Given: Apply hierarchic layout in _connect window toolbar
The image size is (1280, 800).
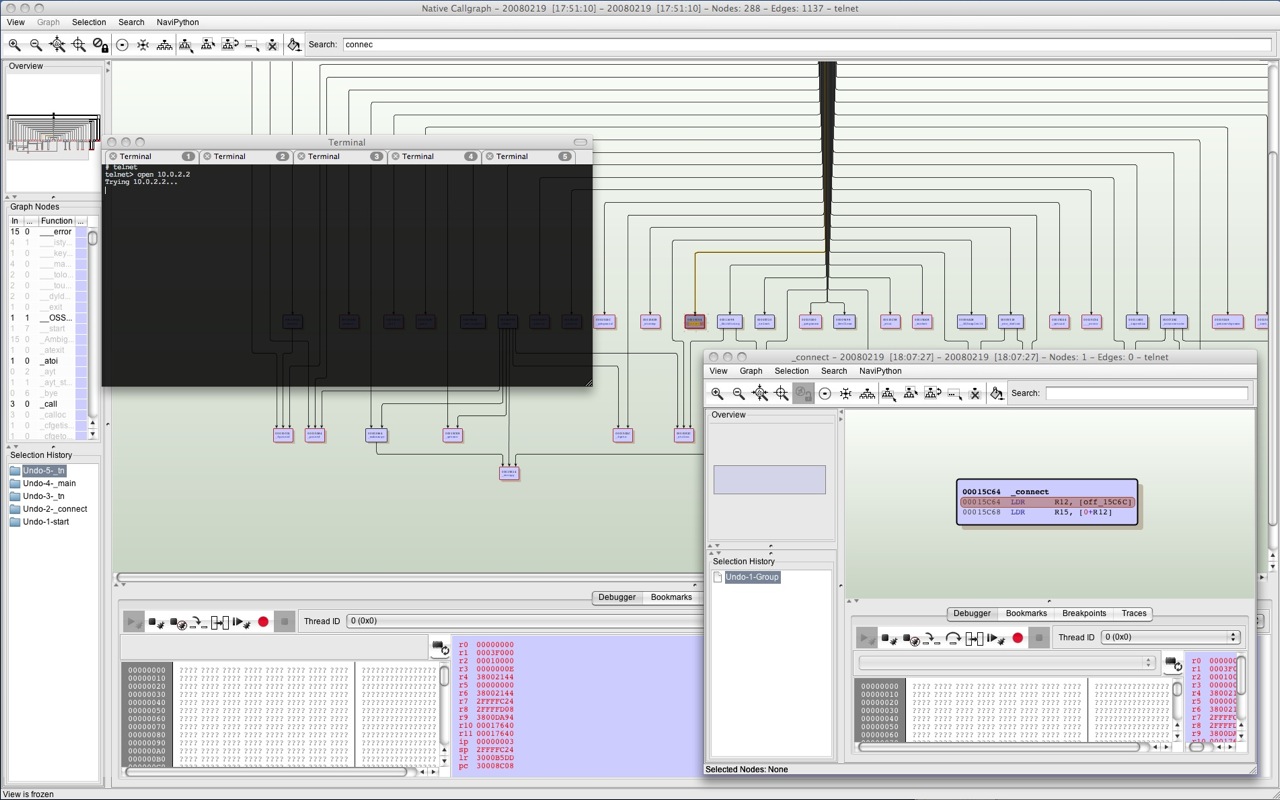Looking at the screenshot, I should click(867, 393).
